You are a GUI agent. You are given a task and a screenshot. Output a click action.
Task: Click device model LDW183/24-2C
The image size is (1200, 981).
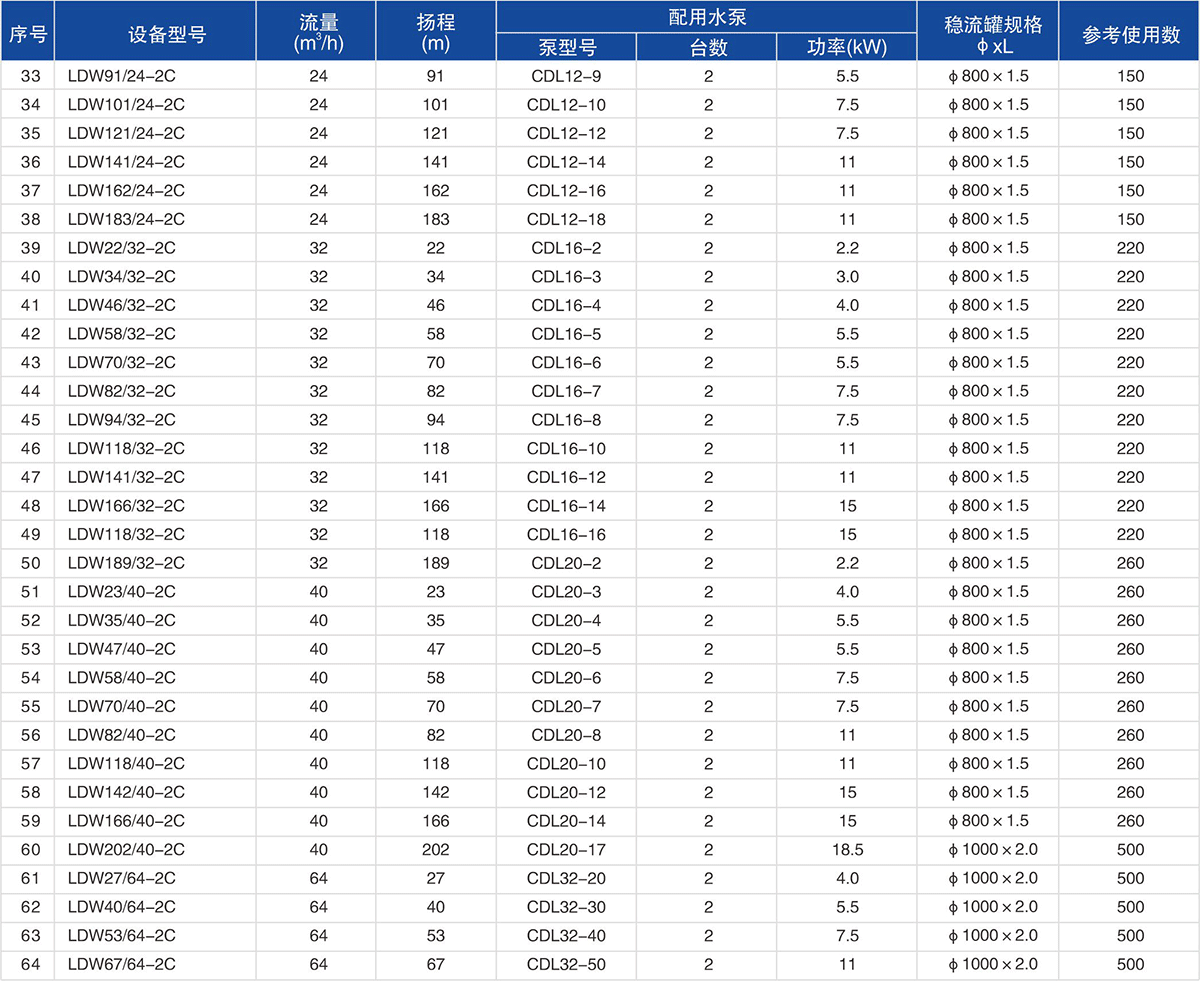(126, 219)
